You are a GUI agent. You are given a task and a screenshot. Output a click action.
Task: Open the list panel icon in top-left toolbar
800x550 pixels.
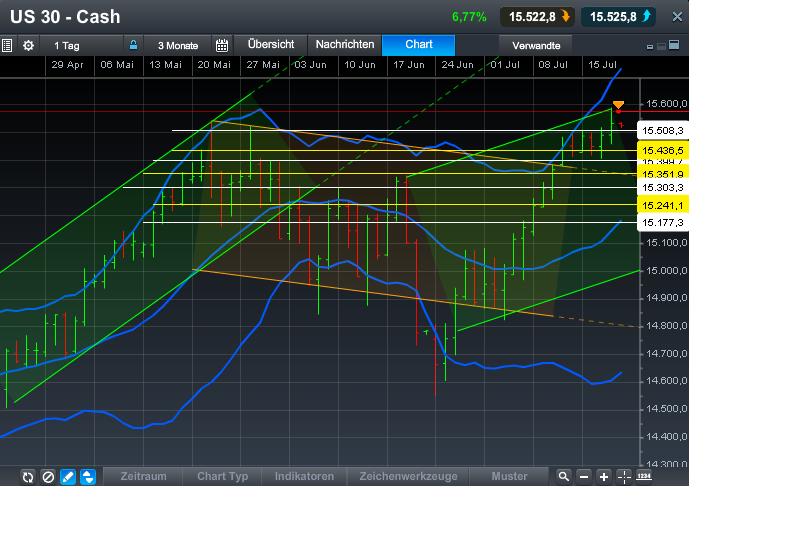[x=7, y=45]
